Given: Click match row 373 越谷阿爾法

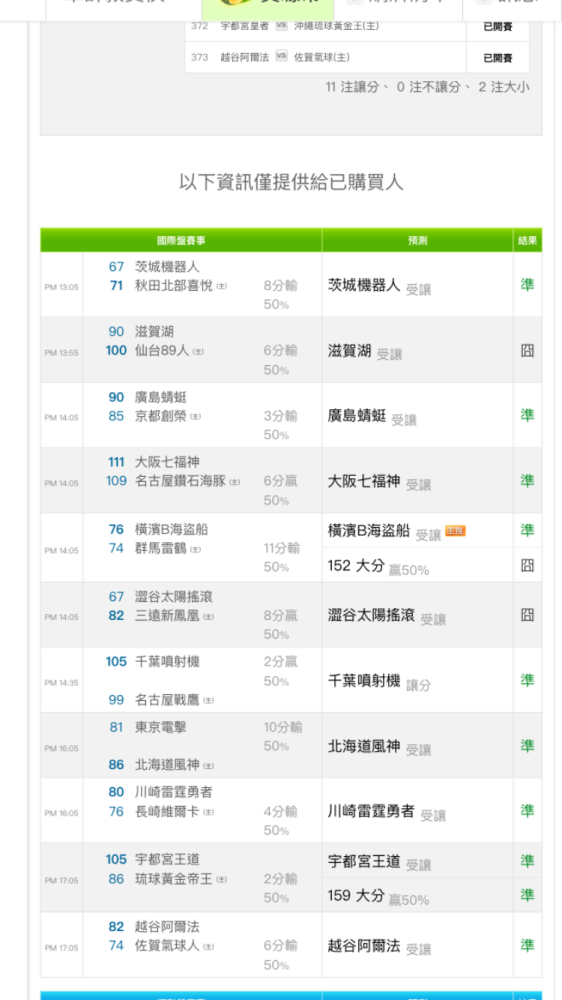Looking at the screenshot, I should pyautogui.click(x=357, y=57).
